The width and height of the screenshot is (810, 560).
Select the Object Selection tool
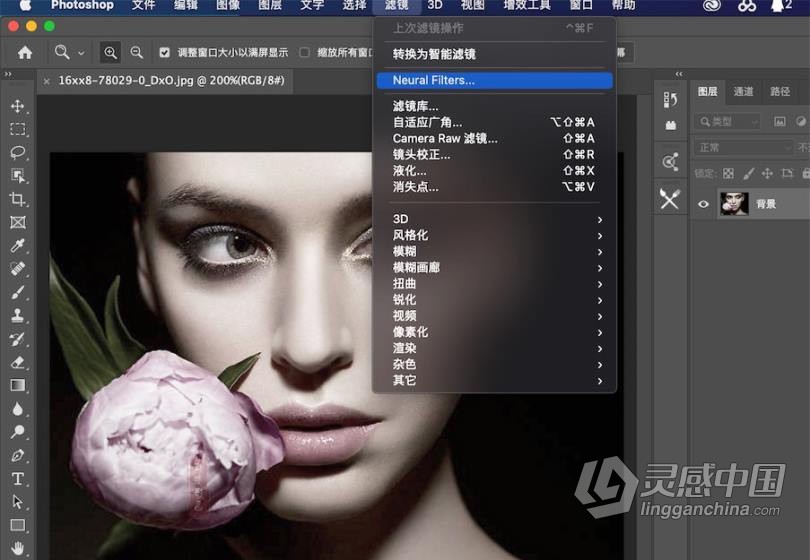(18, 176)
